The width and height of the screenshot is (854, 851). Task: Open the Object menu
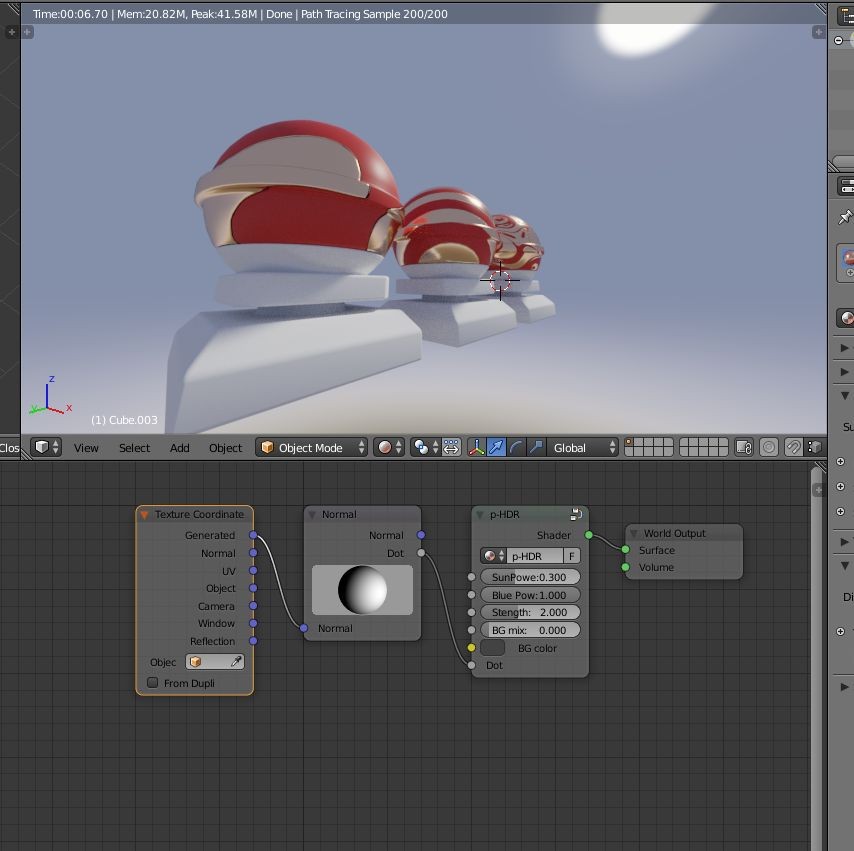coord(225,447)
